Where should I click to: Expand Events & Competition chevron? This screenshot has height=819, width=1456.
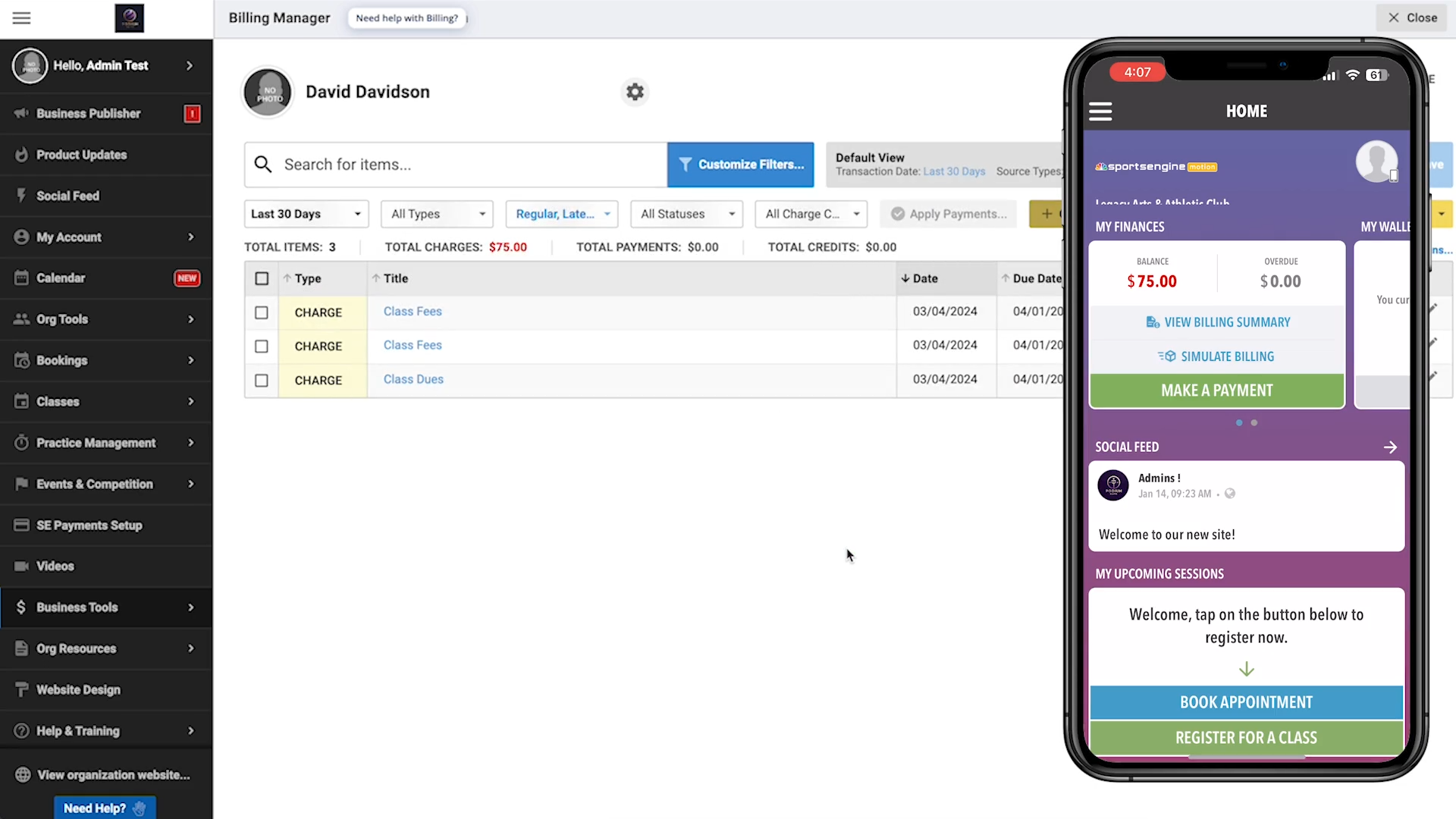coord(190,484)
